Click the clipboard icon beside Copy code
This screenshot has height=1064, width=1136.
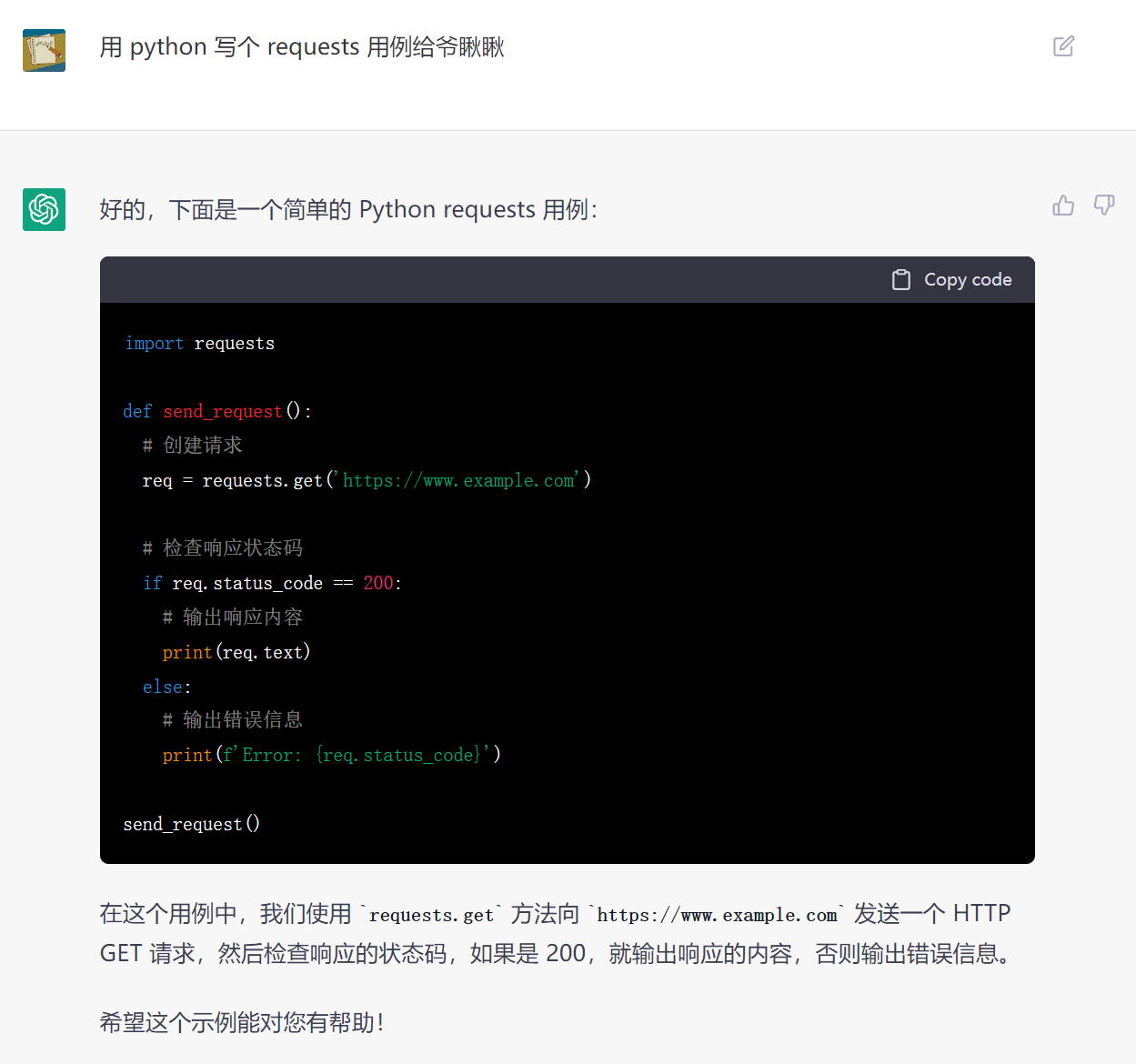[x=901, y=279]
